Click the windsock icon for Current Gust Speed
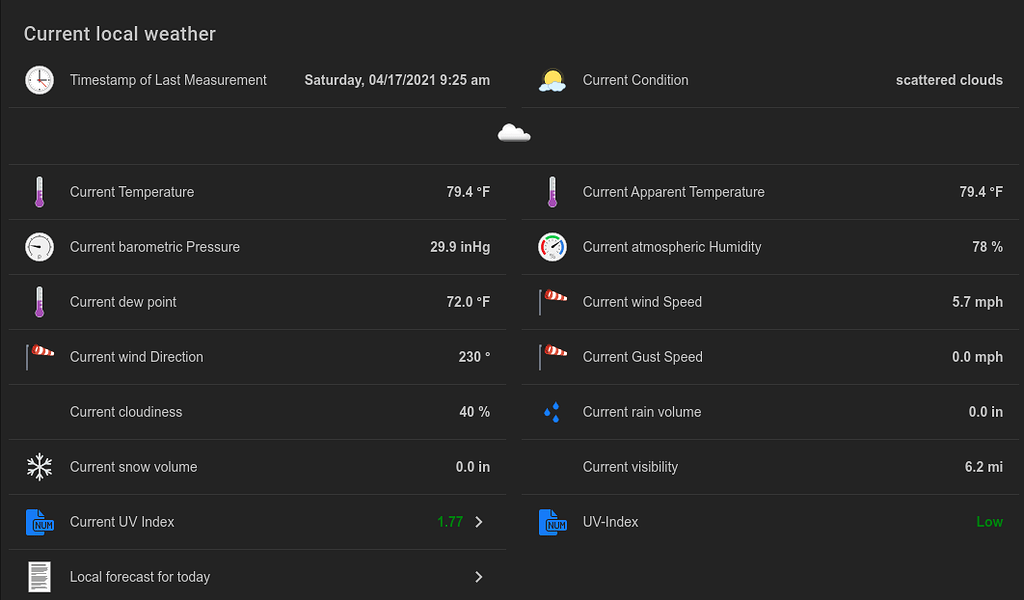 [553, 355]
